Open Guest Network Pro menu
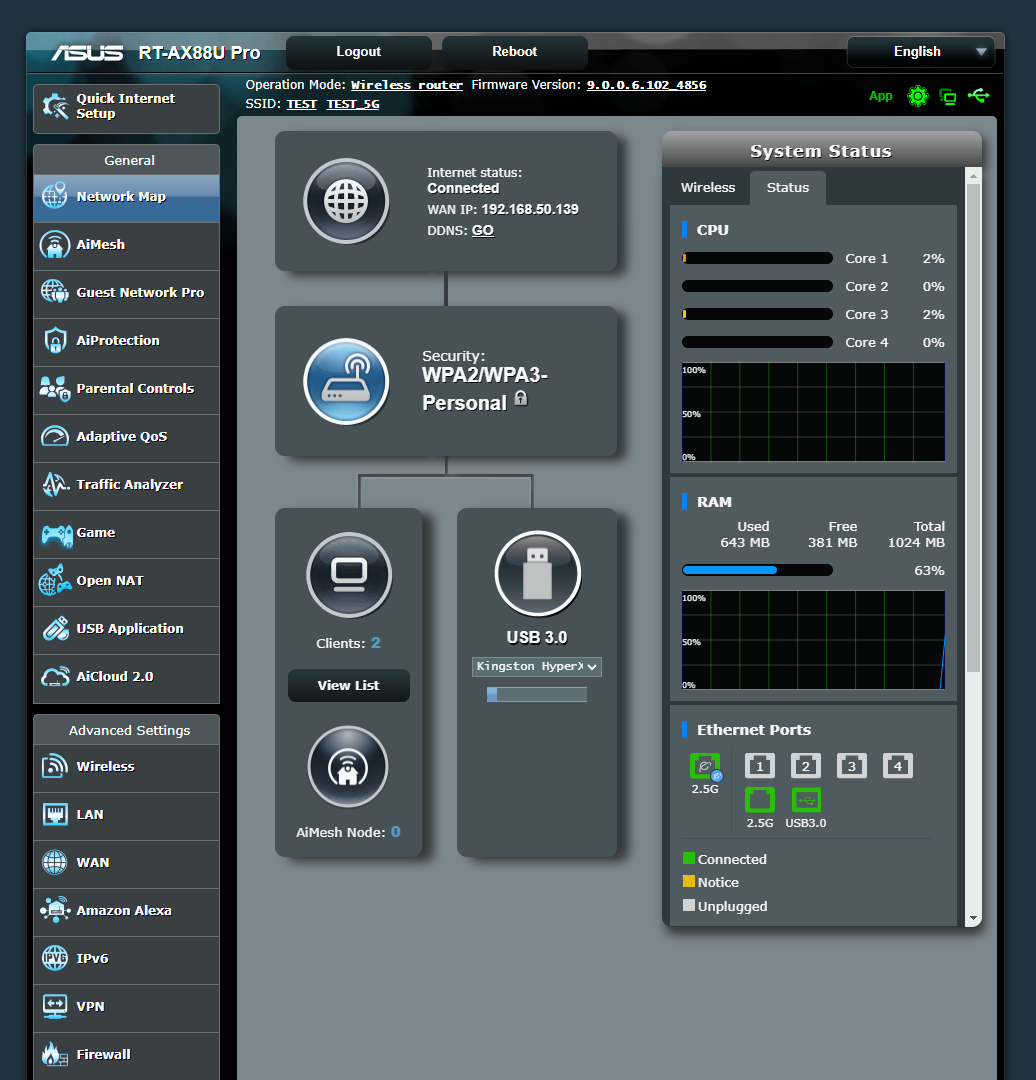 [x=126, y=293]
